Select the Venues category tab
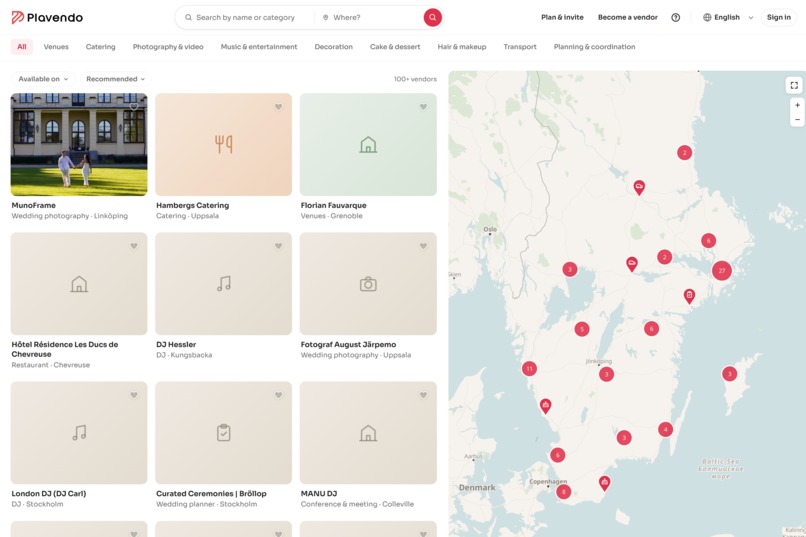Screen dimensions: 806x537 (56, 47)
